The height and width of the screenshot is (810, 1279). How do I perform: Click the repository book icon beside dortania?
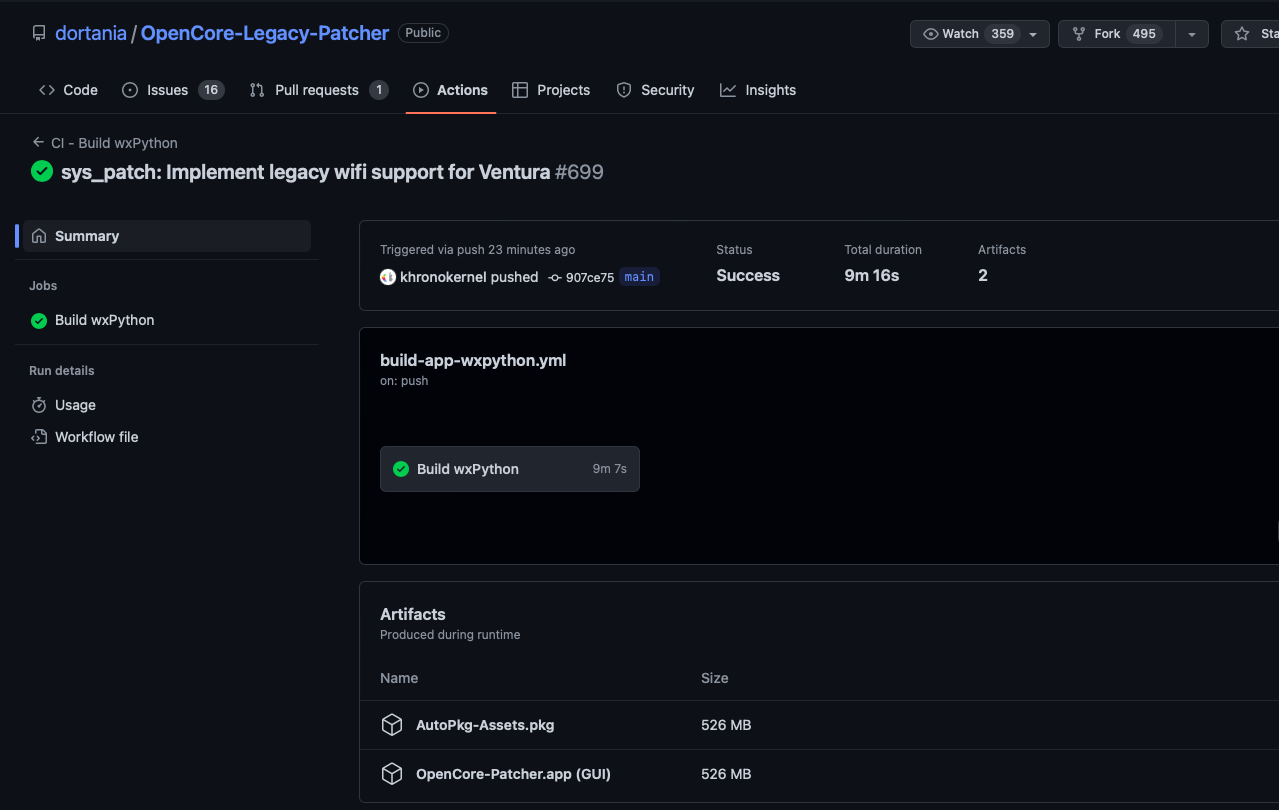(x=39, y=33)
